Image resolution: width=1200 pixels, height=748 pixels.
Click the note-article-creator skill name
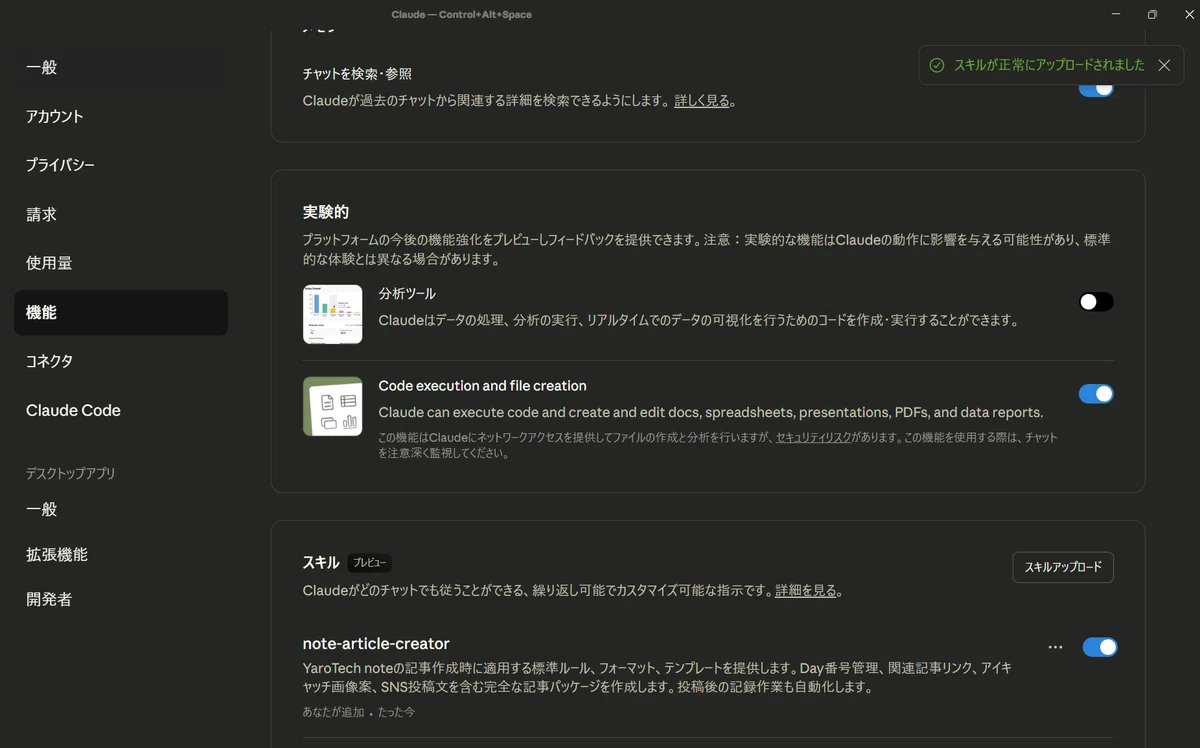tap(376, 644)
